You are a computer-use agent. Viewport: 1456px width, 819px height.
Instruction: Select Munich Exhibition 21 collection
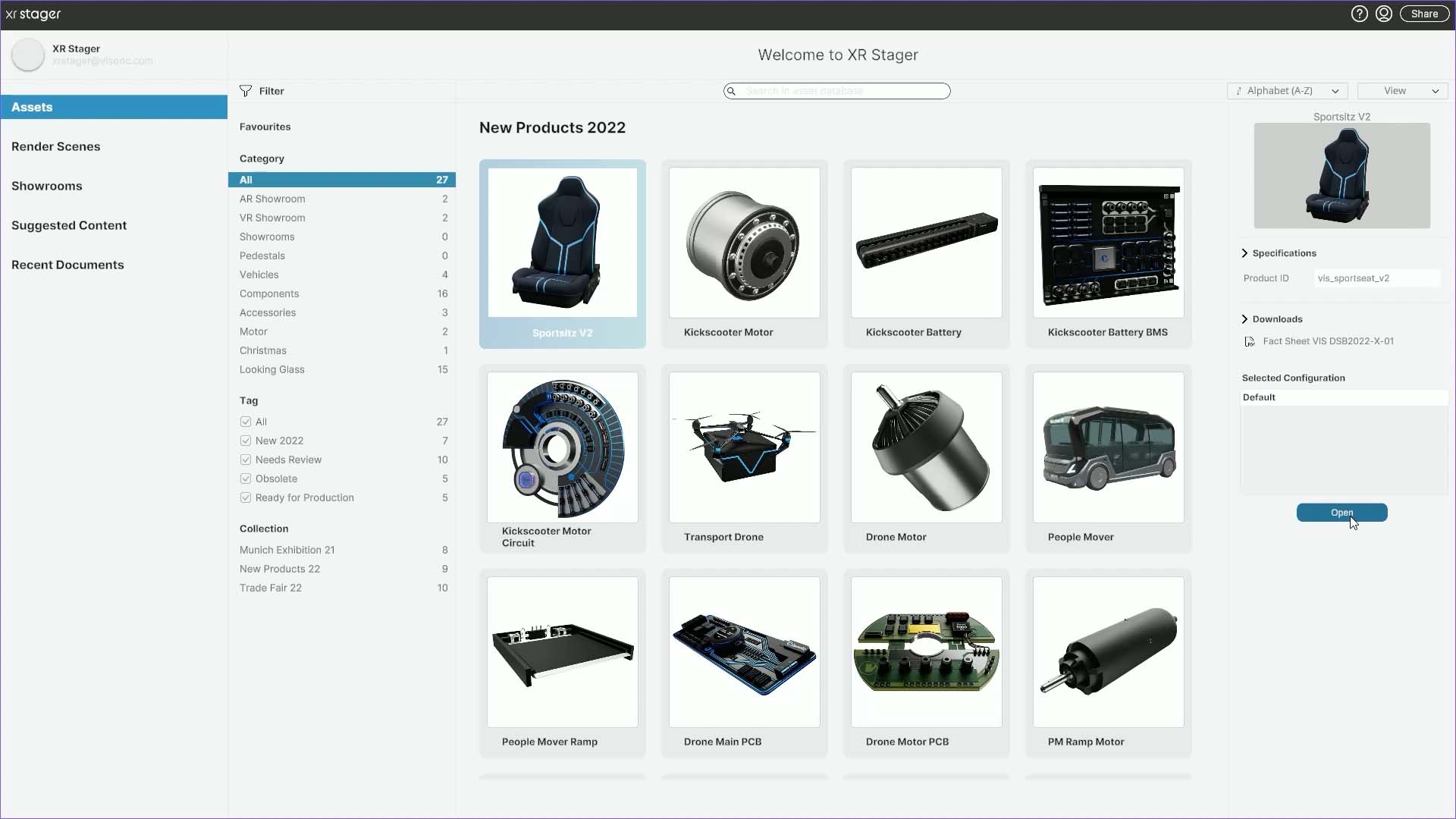[344, 550]
